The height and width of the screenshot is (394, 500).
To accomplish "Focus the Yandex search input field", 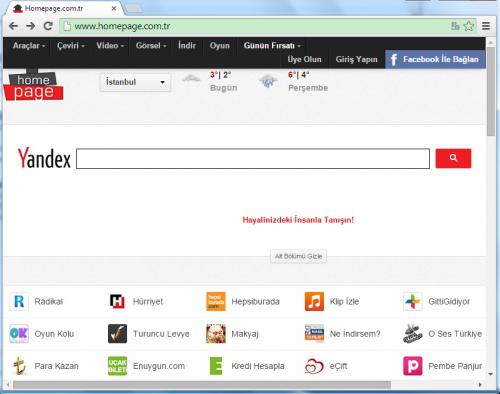I will (253, 159).
